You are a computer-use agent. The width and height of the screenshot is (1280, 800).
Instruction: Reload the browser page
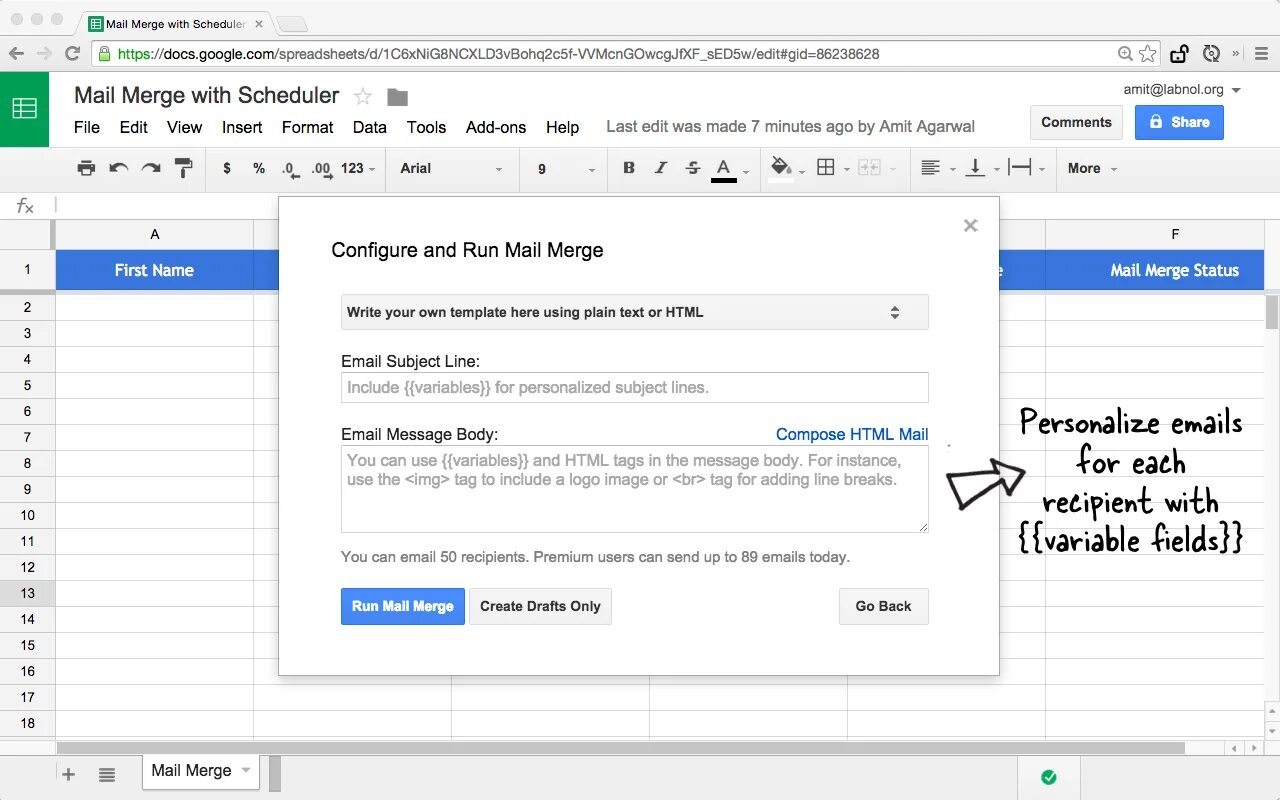coord(72,54)
